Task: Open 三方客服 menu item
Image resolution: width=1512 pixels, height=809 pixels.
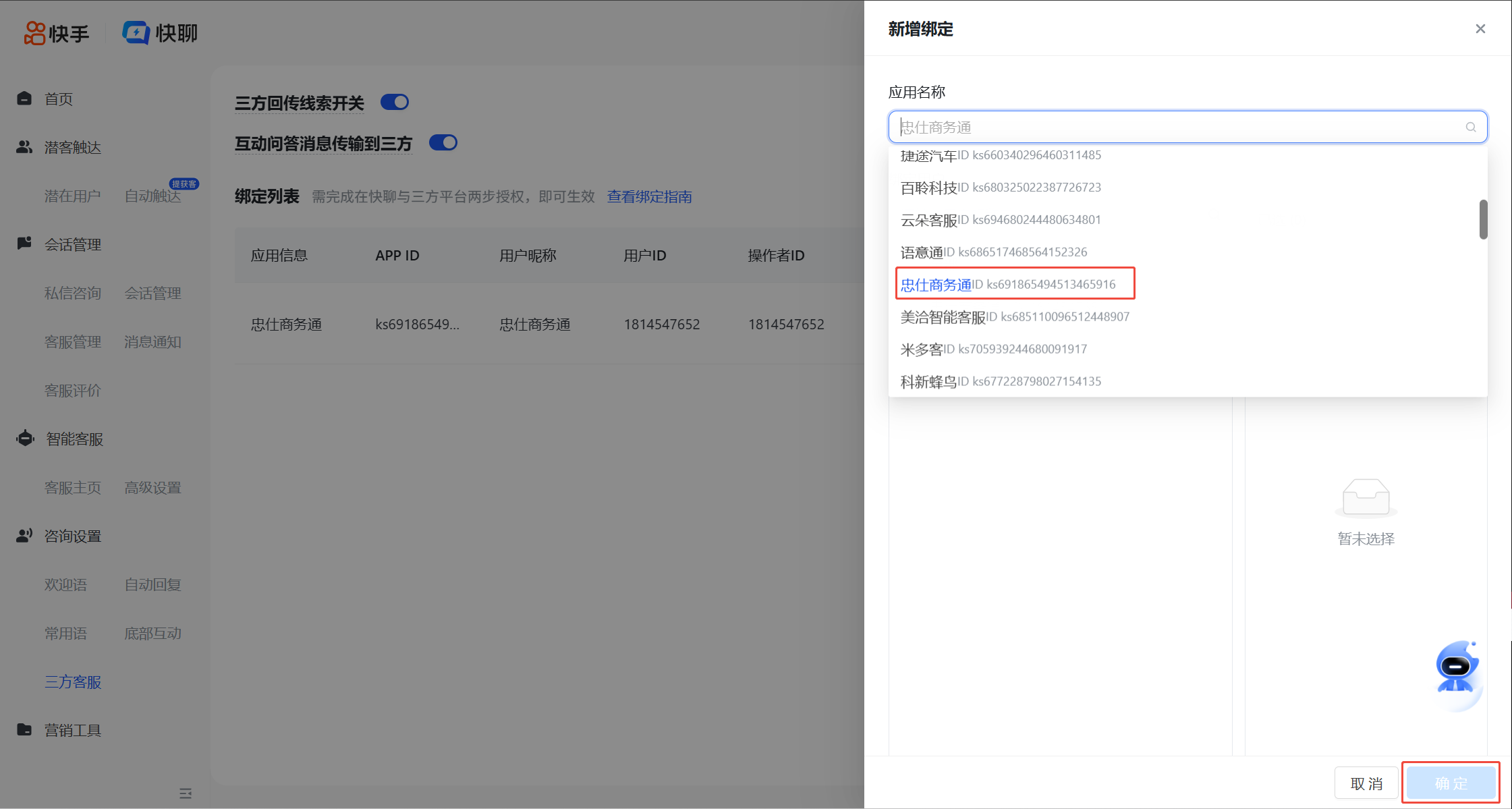Action: click(x=73, y=681)
